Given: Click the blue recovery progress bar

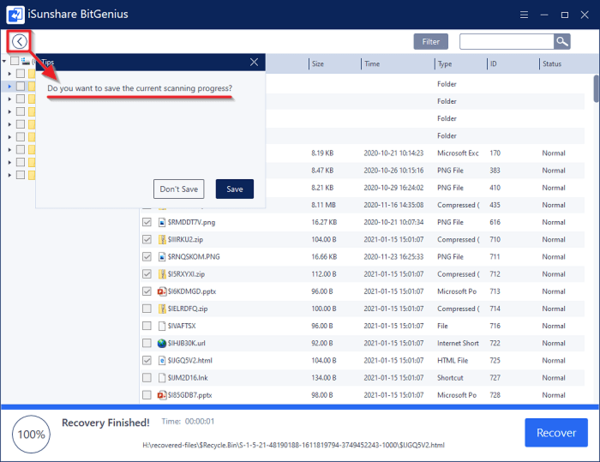Looking at the screenshot, I should (300, 407).
